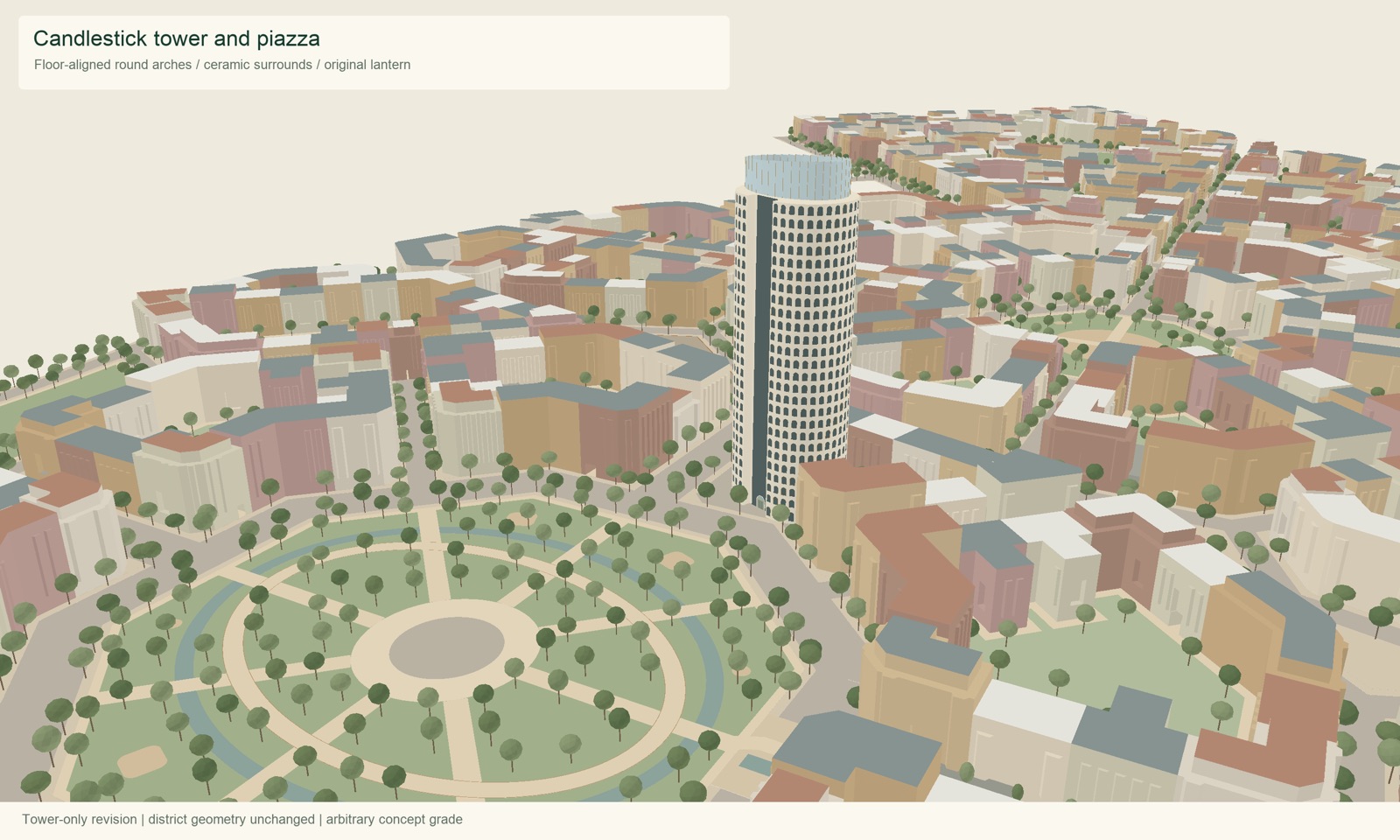Select the "Floor-aligned round arches" subtitle text

pos(113,65)
